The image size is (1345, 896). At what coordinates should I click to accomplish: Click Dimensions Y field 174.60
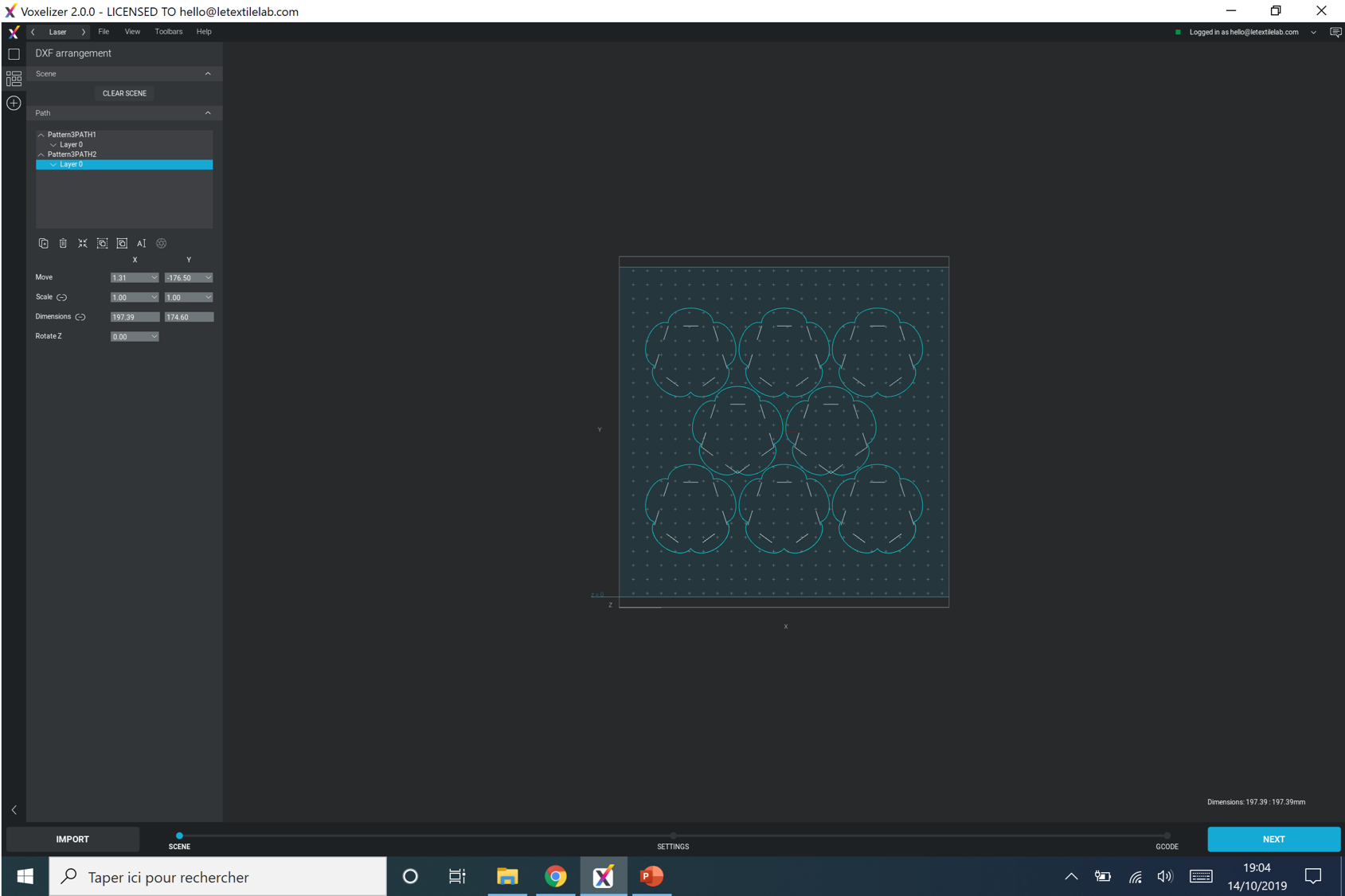pos(189,317)
